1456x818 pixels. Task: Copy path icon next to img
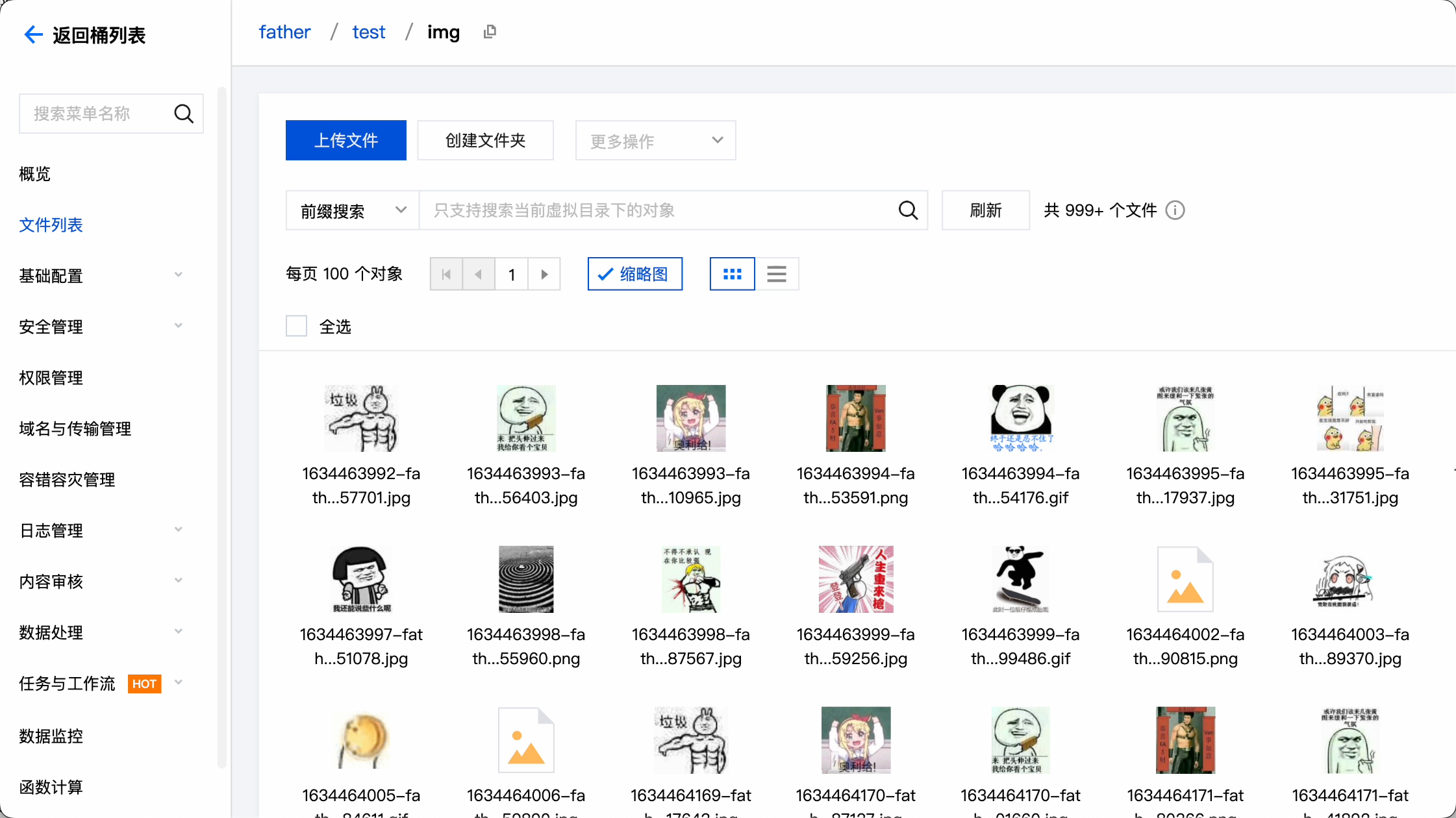coord(490,32)
